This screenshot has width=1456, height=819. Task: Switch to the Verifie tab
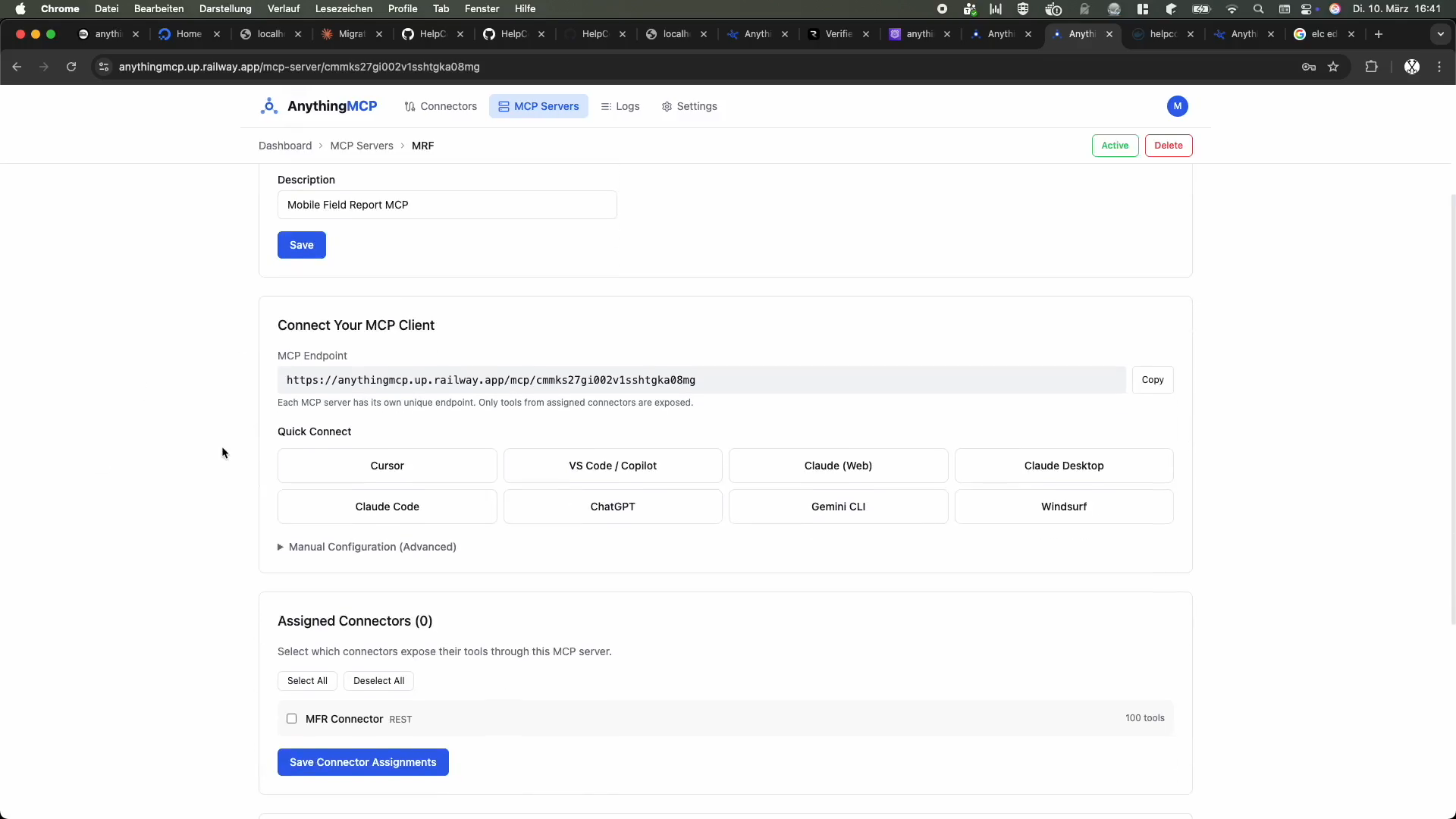[x=839, y=34]
